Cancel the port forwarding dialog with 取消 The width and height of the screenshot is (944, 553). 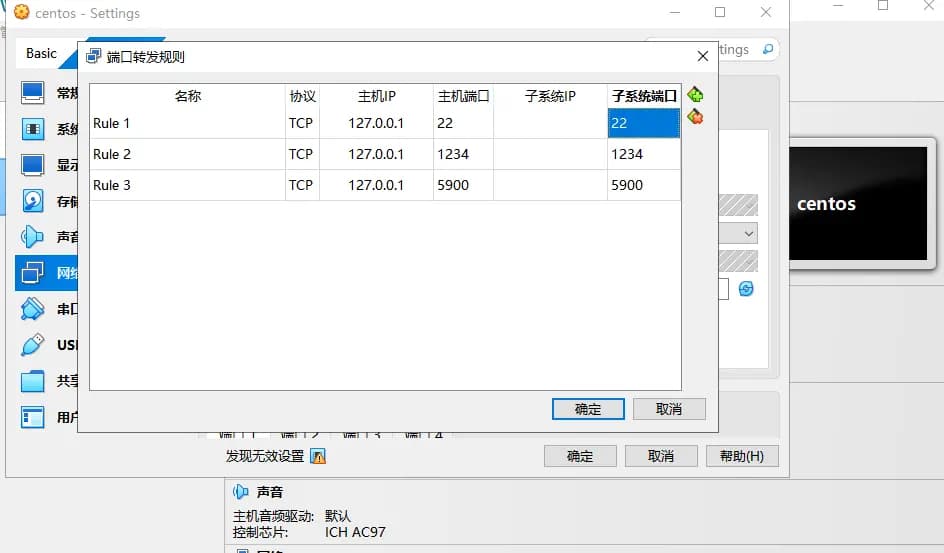point(669,409)
